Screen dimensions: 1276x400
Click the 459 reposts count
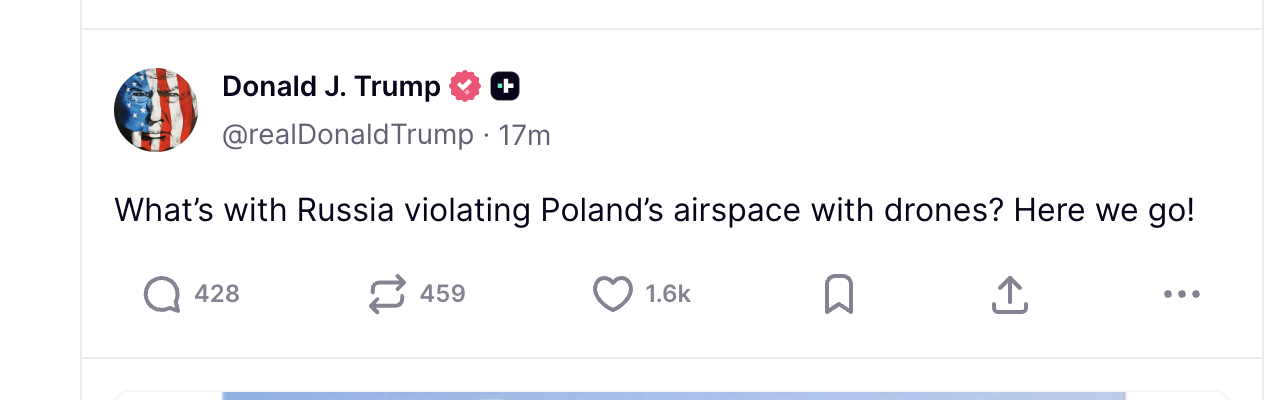pyautogui.click(x=442, y=294)
